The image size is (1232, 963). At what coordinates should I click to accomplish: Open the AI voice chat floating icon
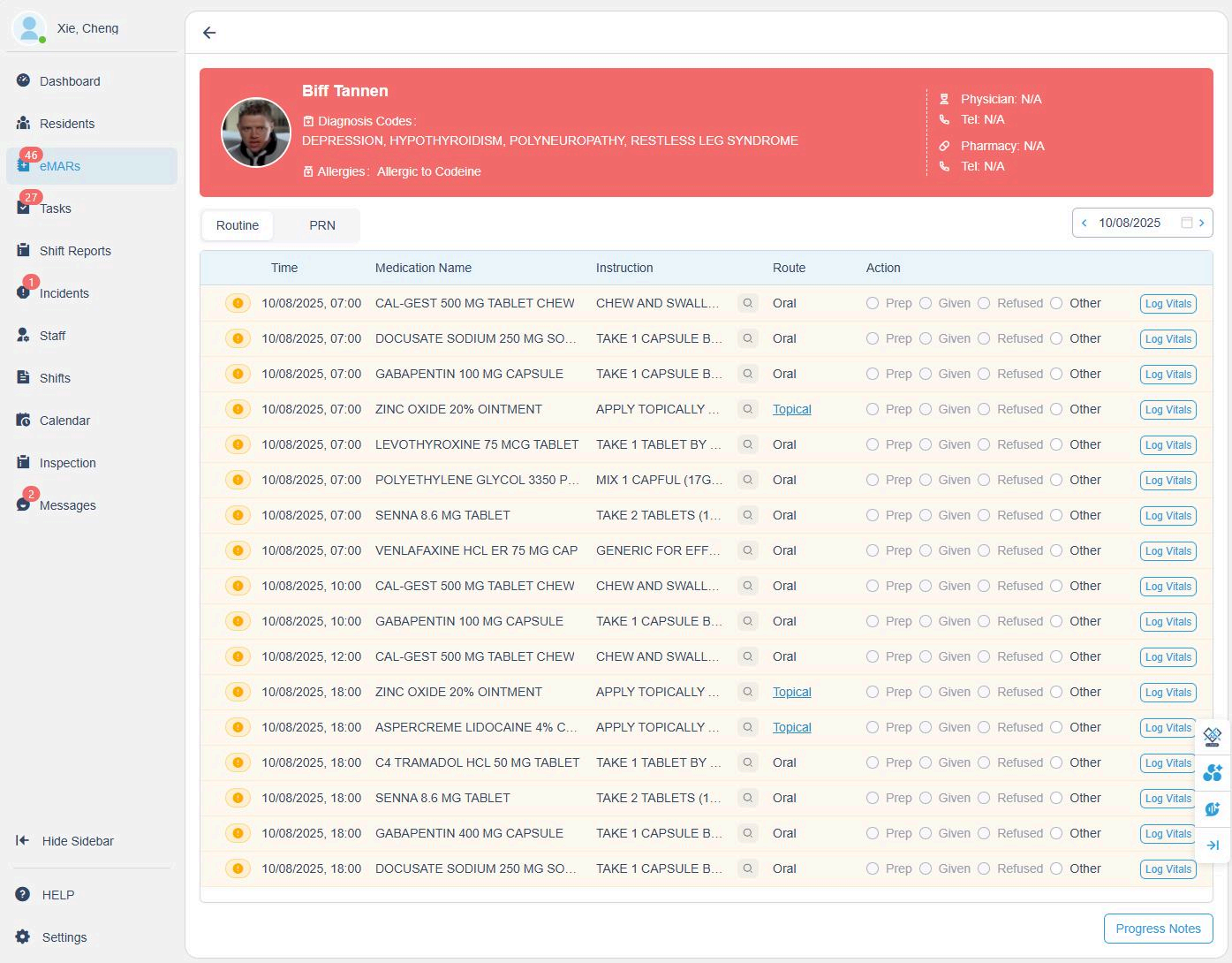pyautogui.click(x=1213, y=809)
